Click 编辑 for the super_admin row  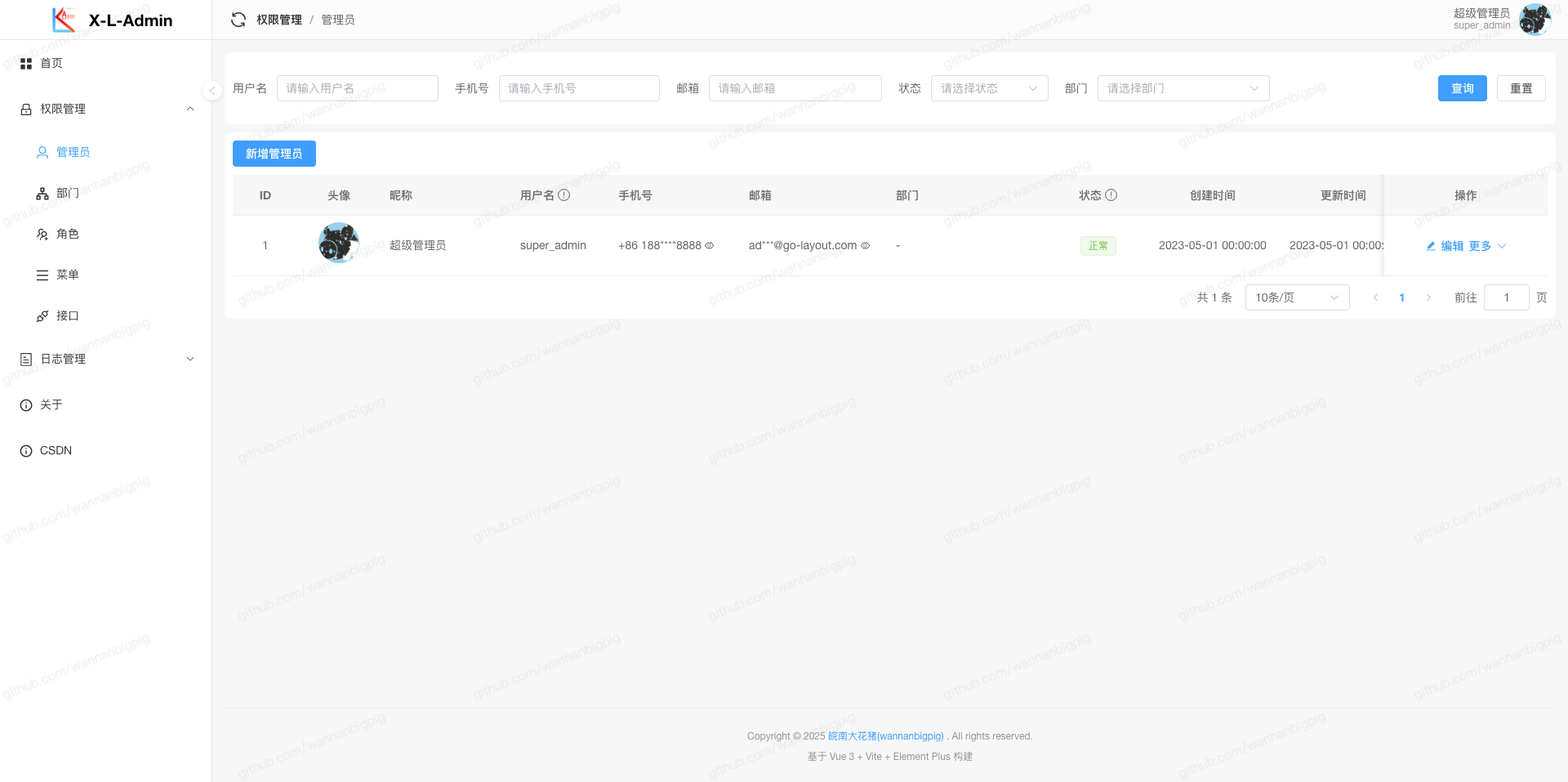(x=1445, y=246)
